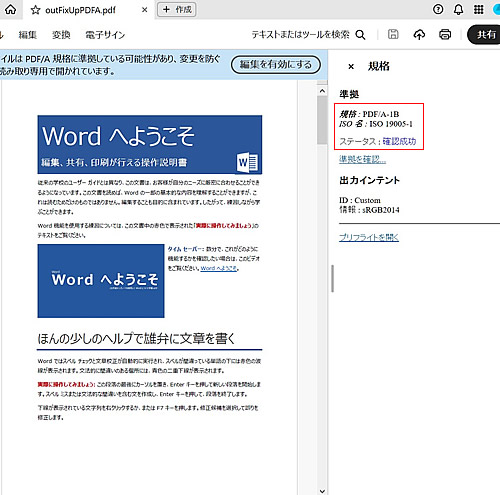Click the magnifier search icon
Screen dimensions: 500x495
[x=360, y=35]
